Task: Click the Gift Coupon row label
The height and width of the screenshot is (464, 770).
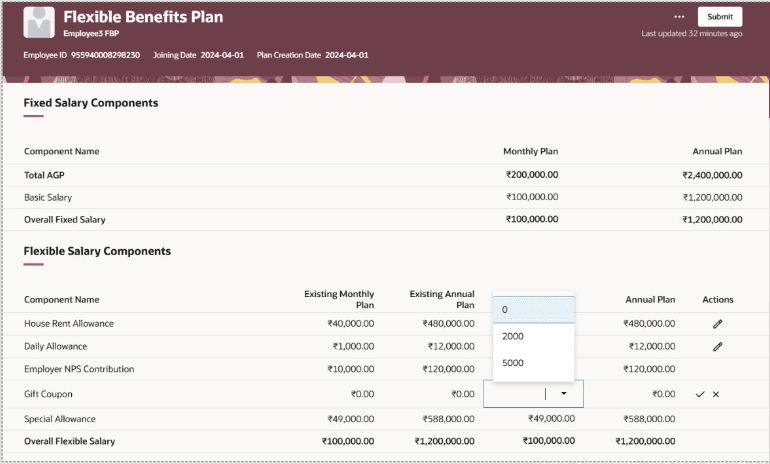Action: point(48,394)
